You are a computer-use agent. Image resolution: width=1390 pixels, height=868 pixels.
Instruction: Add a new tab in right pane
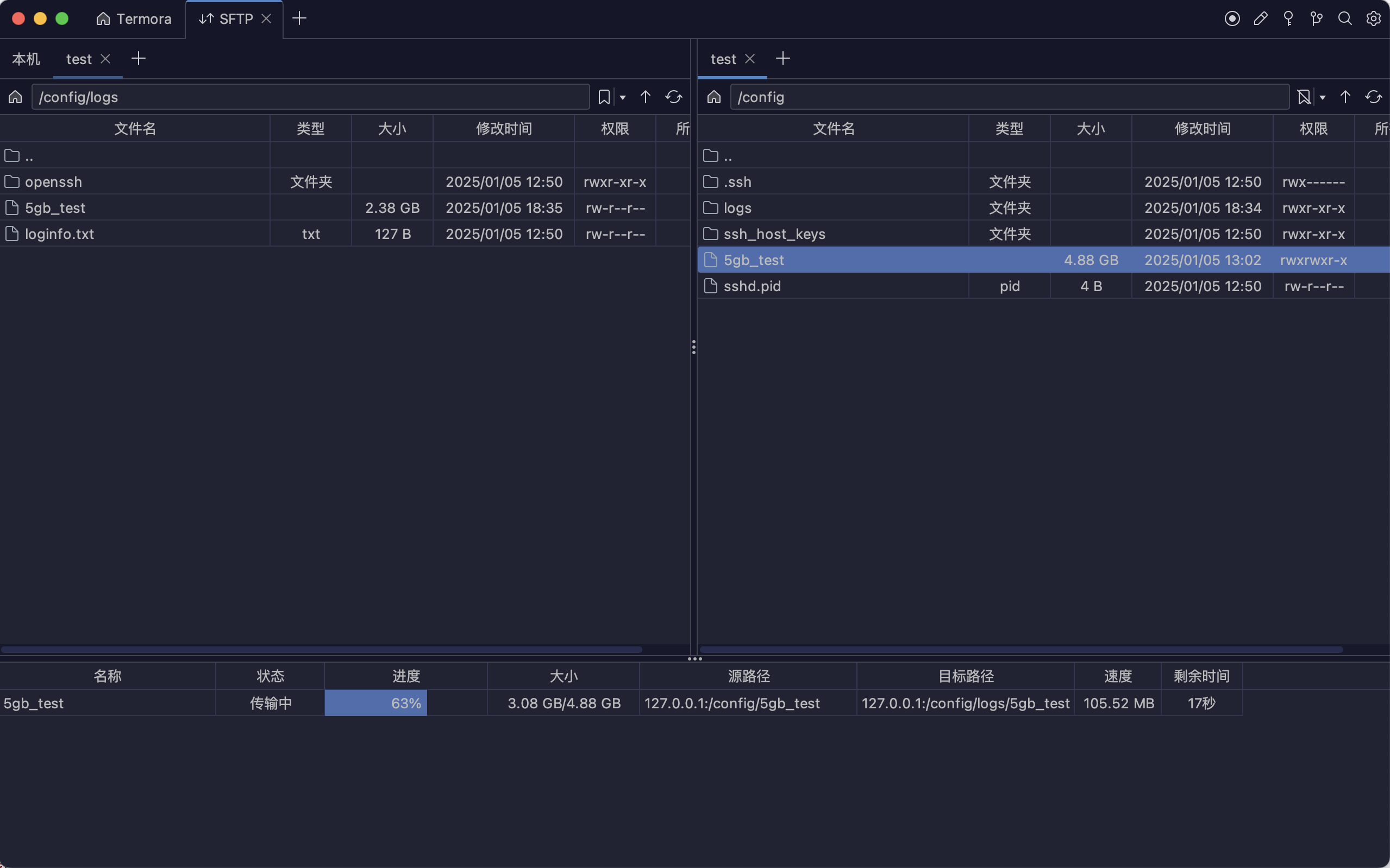(782, 59)
